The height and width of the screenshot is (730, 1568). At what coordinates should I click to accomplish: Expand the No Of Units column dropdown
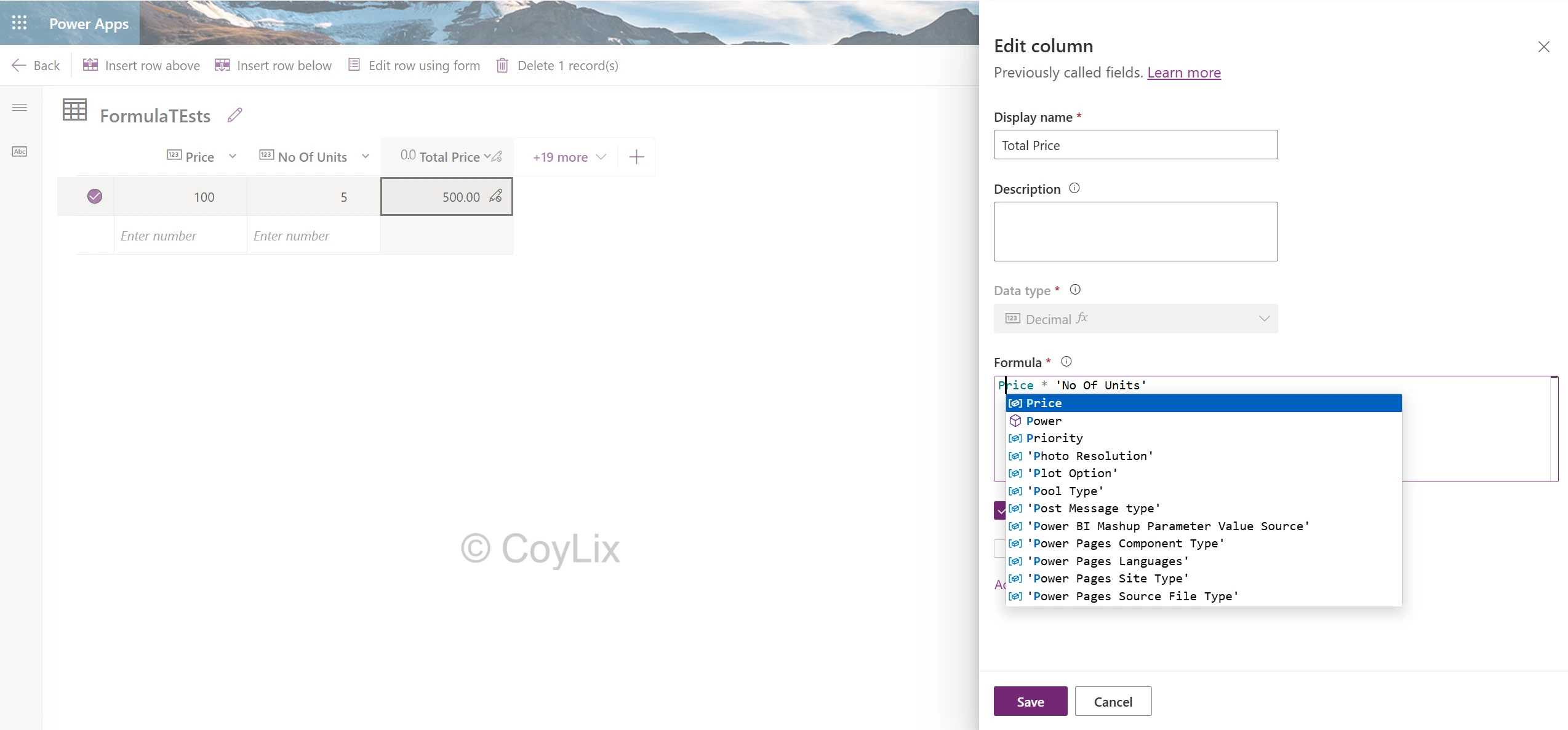366,156
